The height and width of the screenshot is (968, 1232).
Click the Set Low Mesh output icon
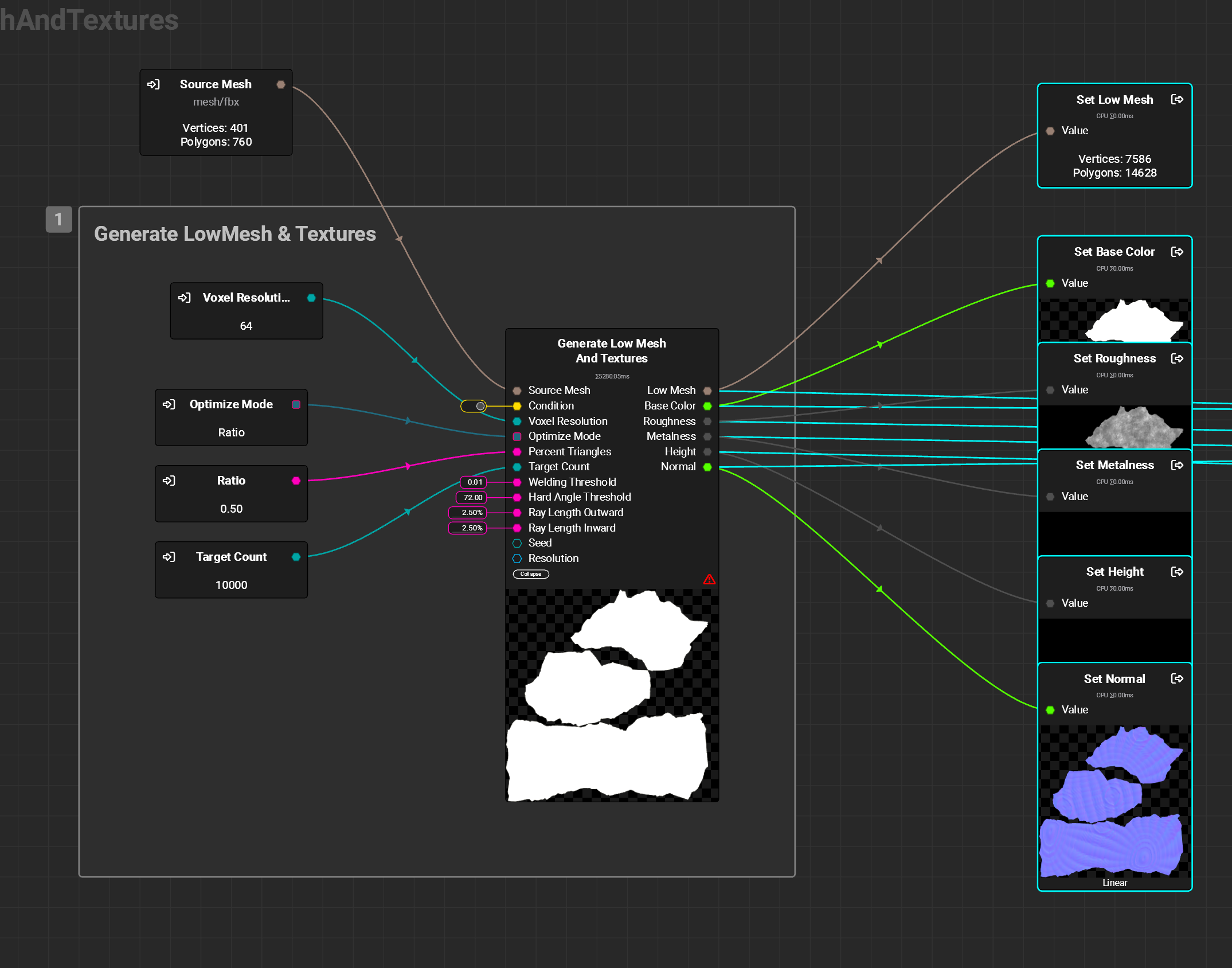[x=1177, y=100]
